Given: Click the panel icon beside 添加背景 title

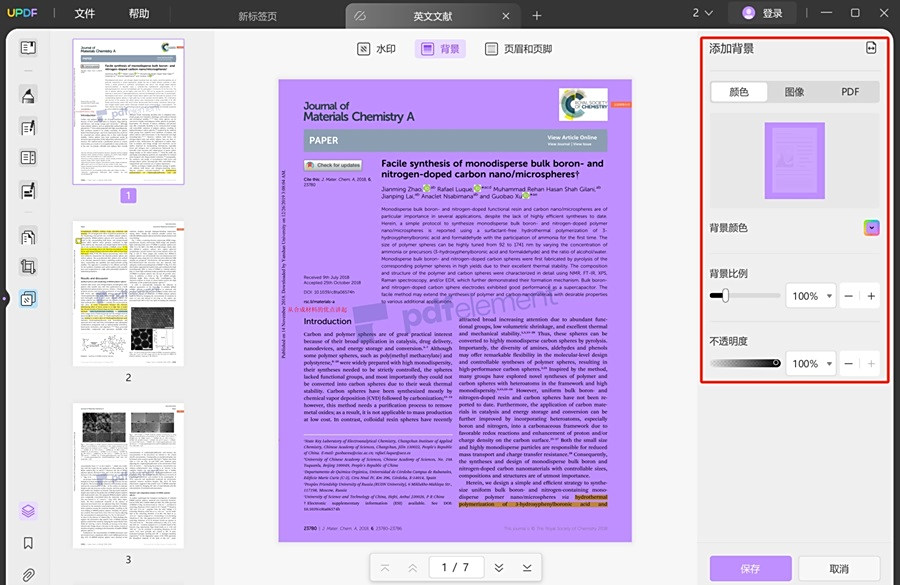Looking at the screenshot, I should 871,48.
